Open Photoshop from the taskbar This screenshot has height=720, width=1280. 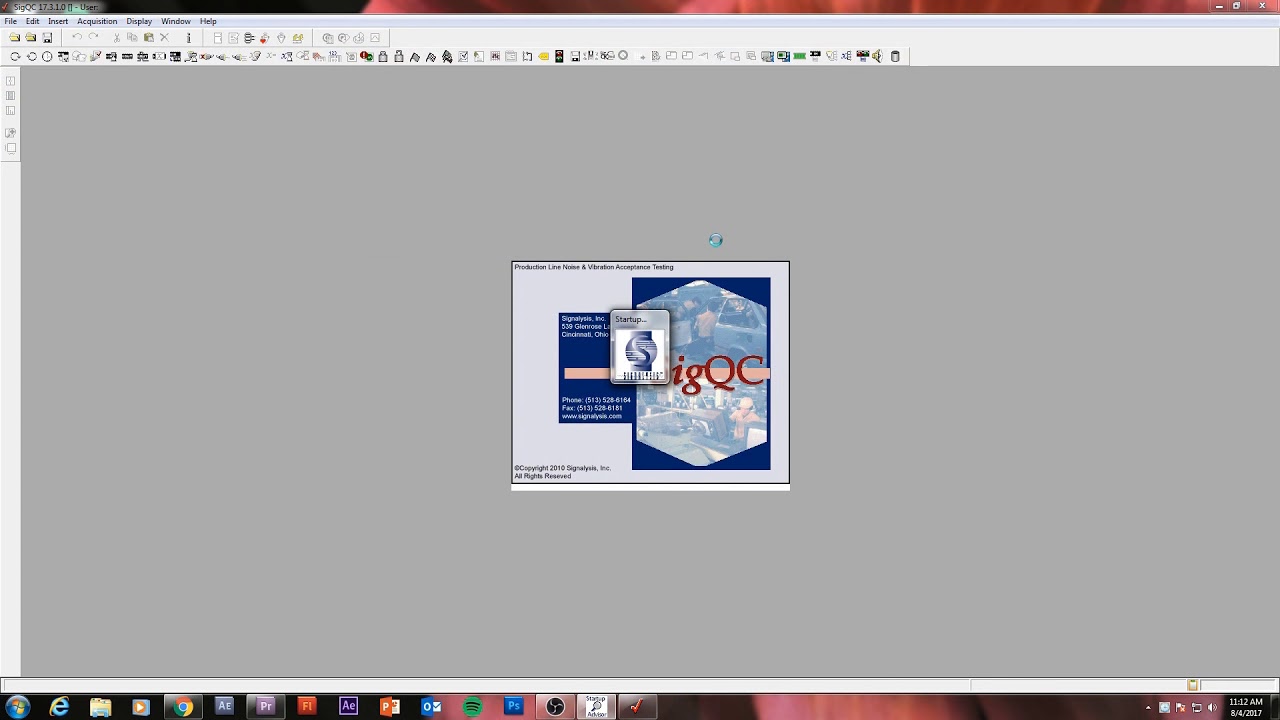[513, 707]
